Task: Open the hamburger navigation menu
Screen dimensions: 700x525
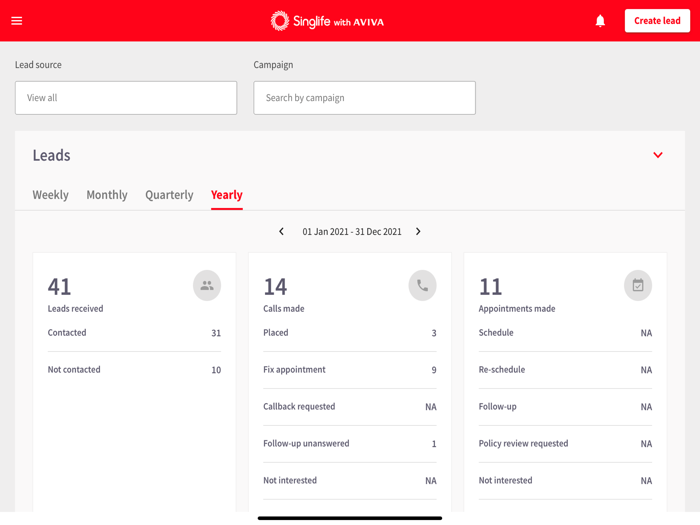Action: (17, 21)
